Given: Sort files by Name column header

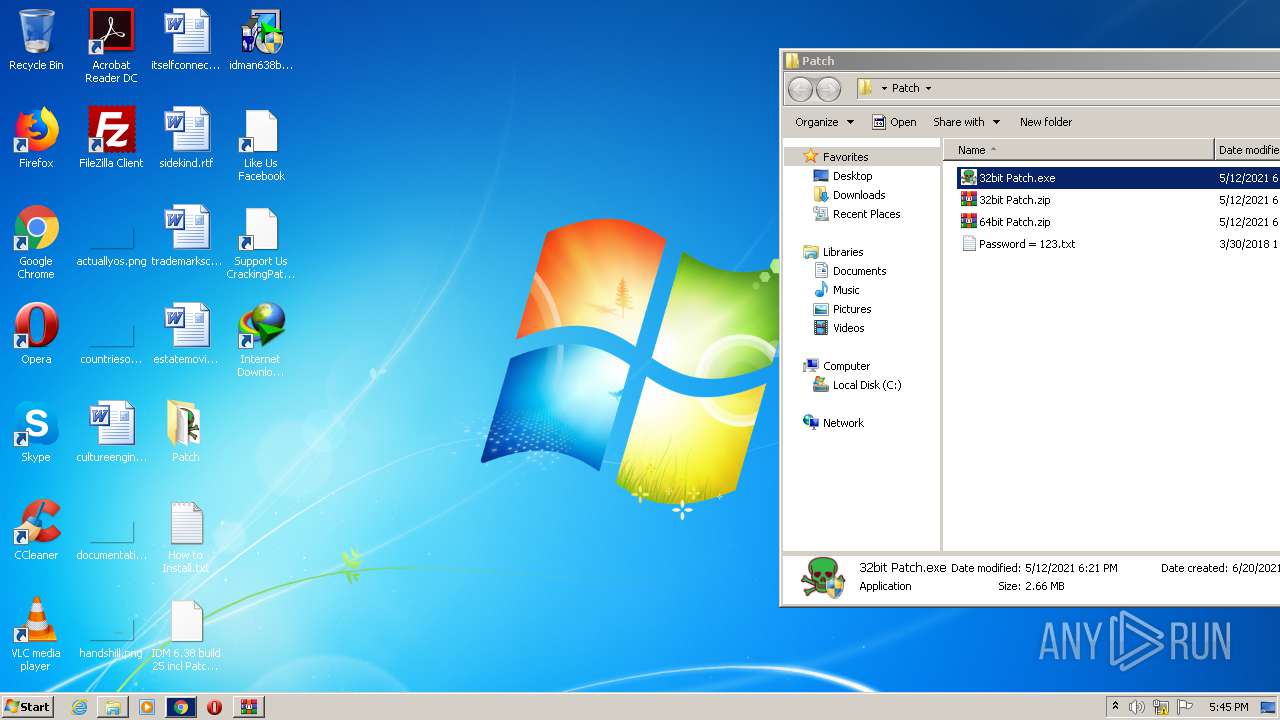Looking at the screenshot, I should pyautogui.click(x=1078, y=150).
